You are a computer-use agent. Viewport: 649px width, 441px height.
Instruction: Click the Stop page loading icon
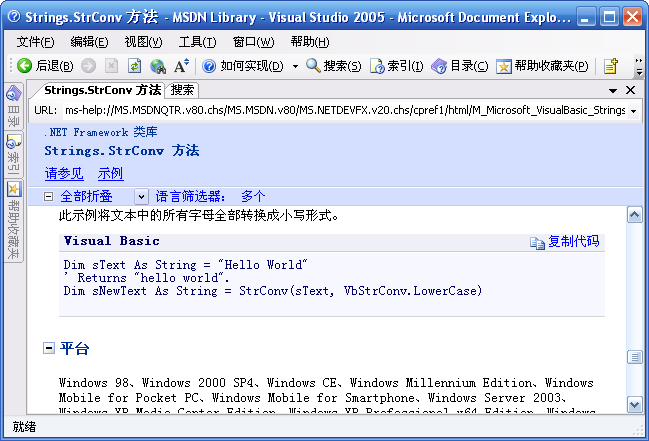pyautogui.click(x=111, y=65)
